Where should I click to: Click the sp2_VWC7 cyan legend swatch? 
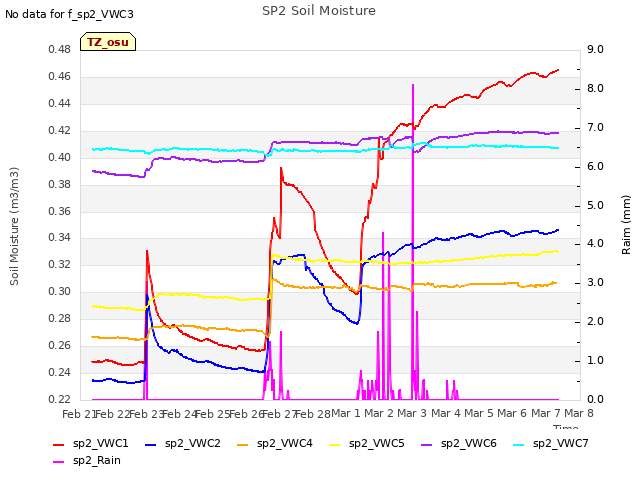pyautogui.click(x=518, y=445)
